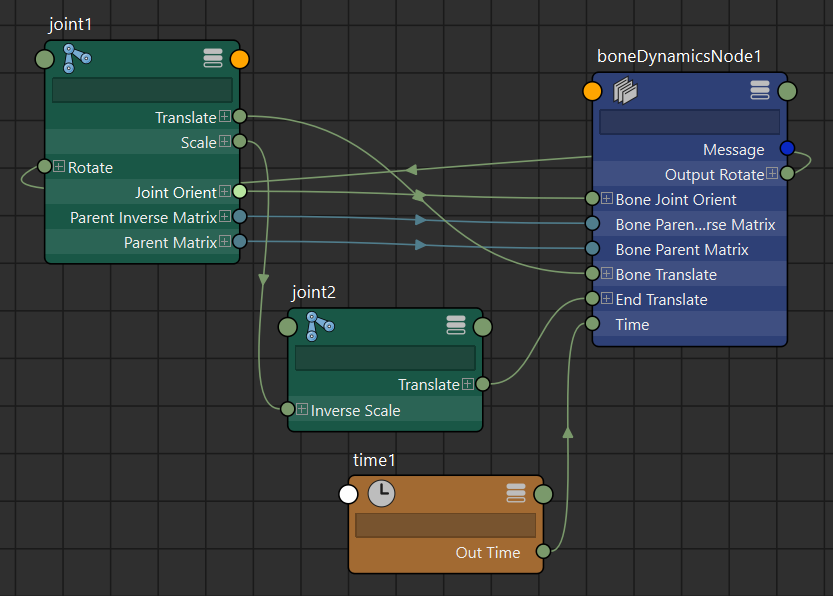Click the white input port on time1
The height and width of the screenshot is (596, 833).
point(348,494)
